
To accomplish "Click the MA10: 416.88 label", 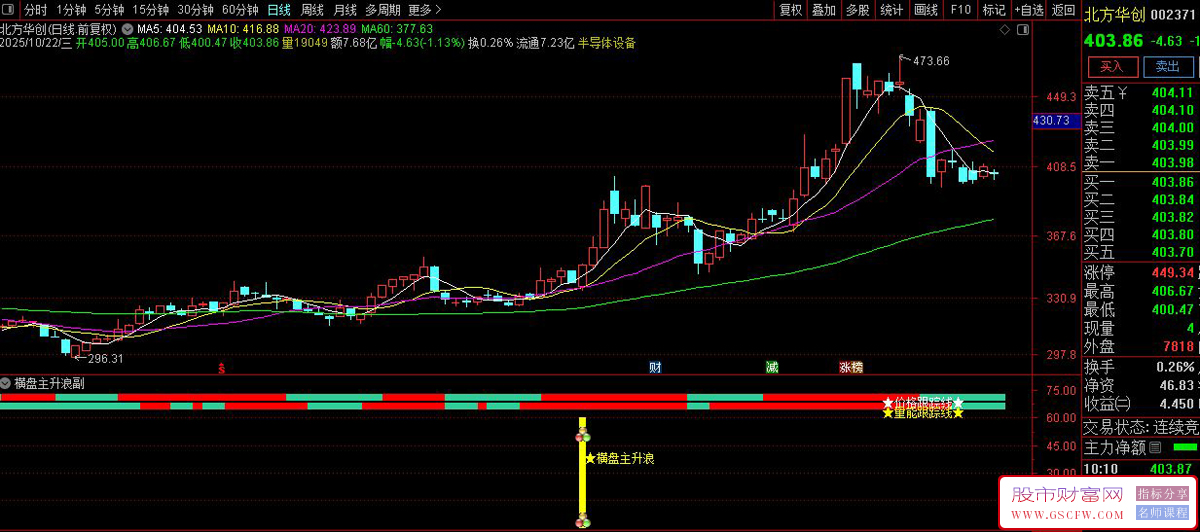I will click(243, 30).
